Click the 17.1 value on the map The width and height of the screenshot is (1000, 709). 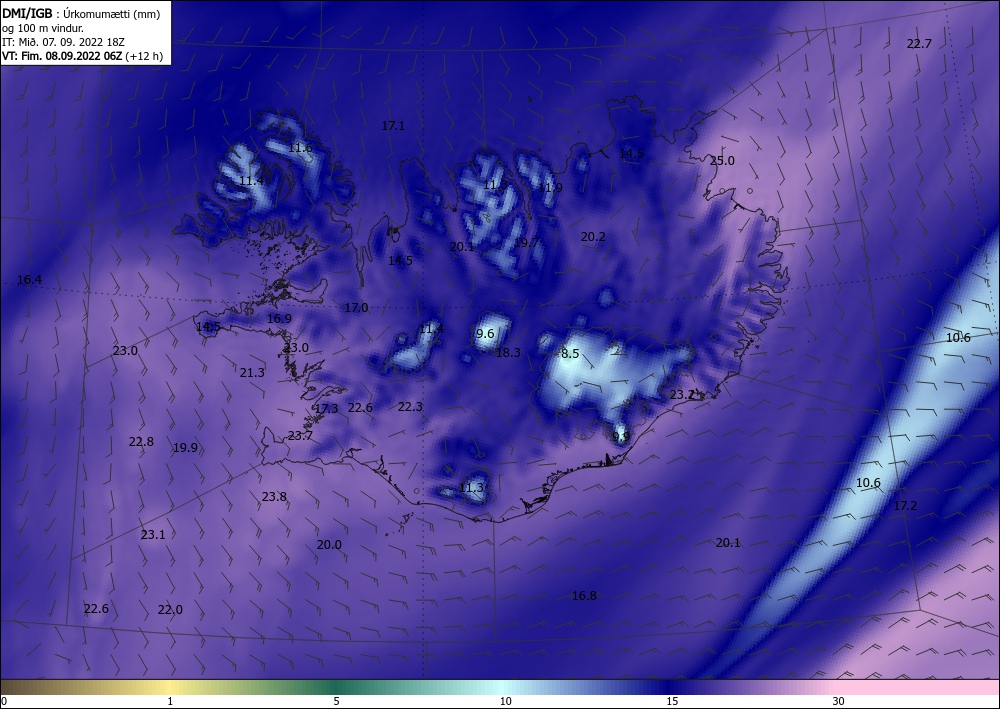coord(393,126)
